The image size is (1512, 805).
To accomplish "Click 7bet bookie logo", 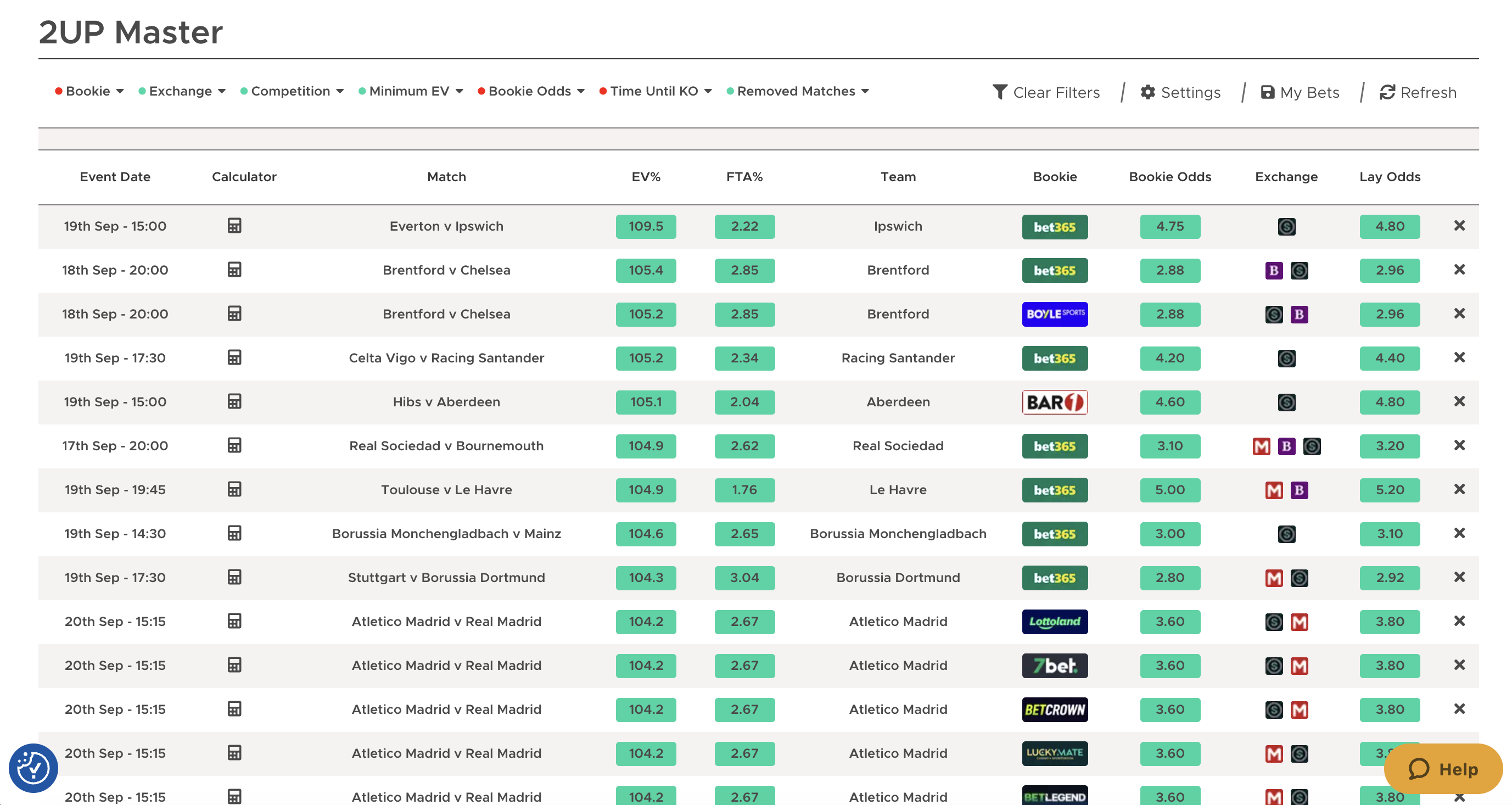I will point(1054,666).
